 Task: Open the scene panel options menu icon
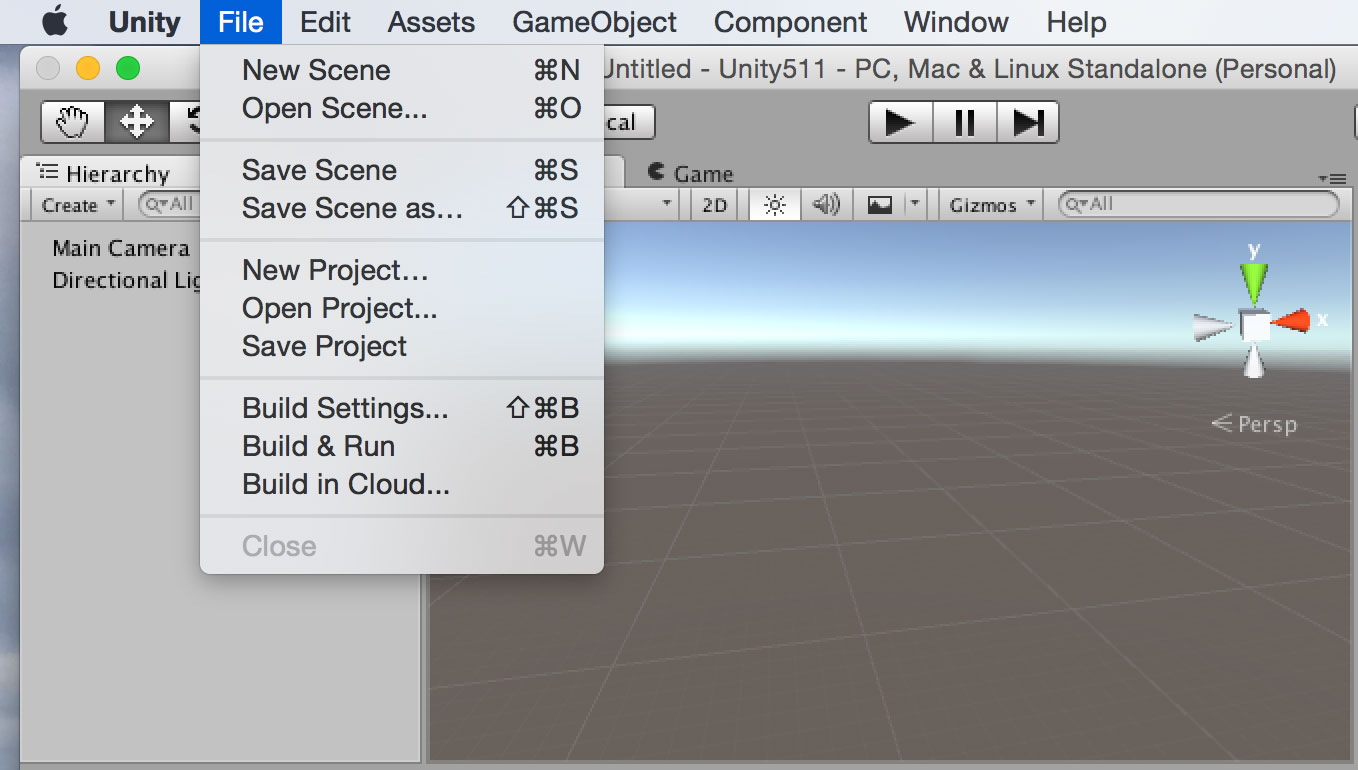point(1332,178)
